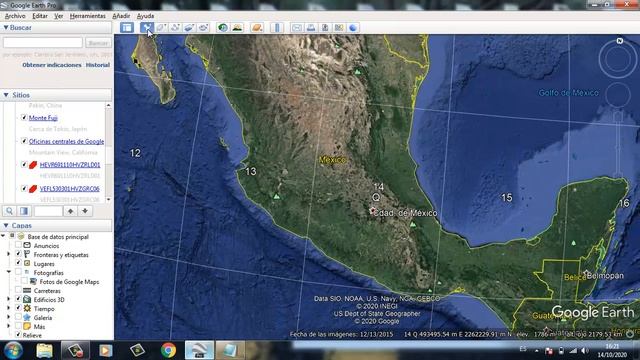Enable the Anuncios layer checkbox
Viewport: 640px width, 360px height.
[x=18, y=245]
